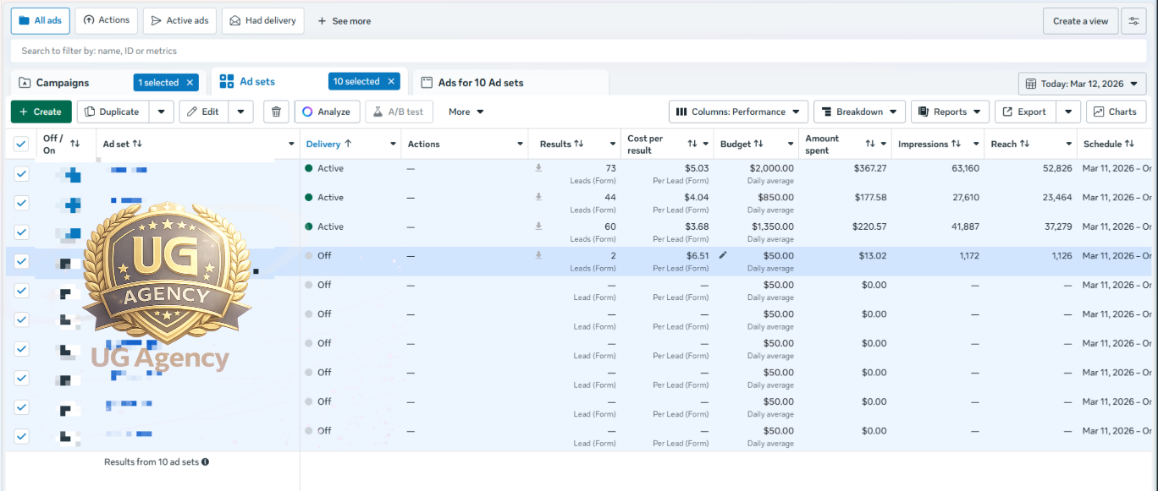Click the search filter input field
1158x491 pixels.
coord(578,51)
